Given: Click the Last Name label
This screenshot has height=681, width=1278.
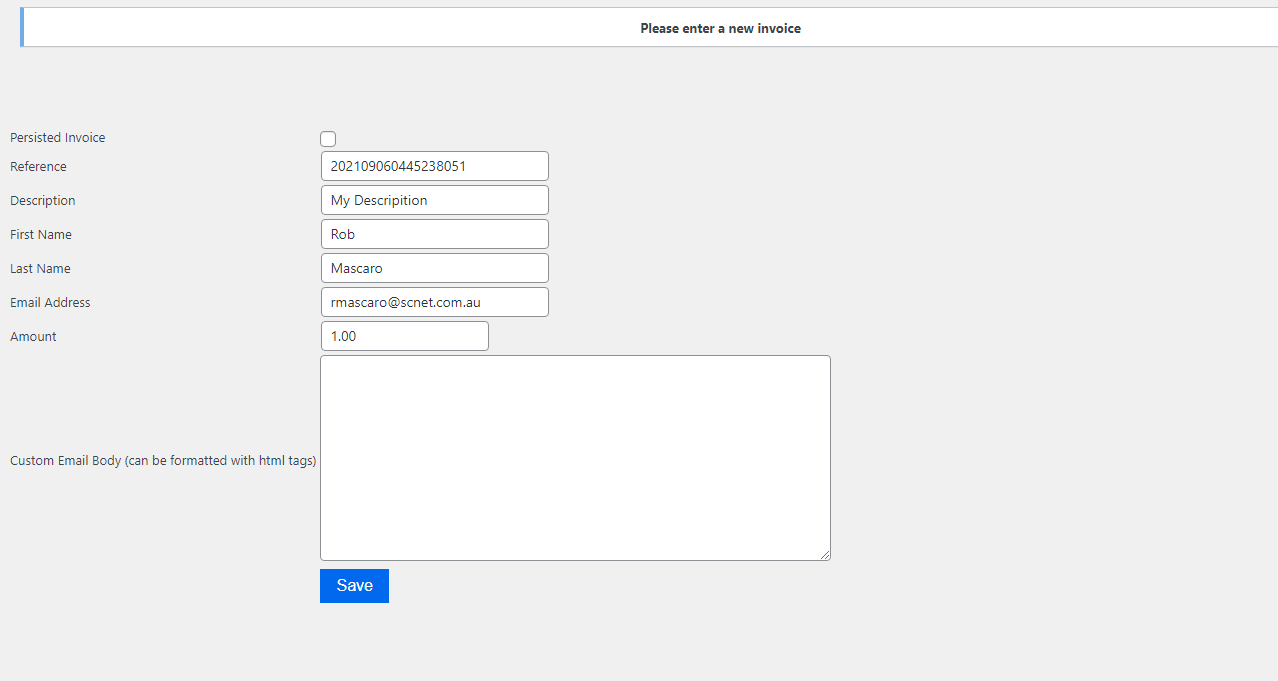Looking at the screenshot, I should click(x=40, y=269).
